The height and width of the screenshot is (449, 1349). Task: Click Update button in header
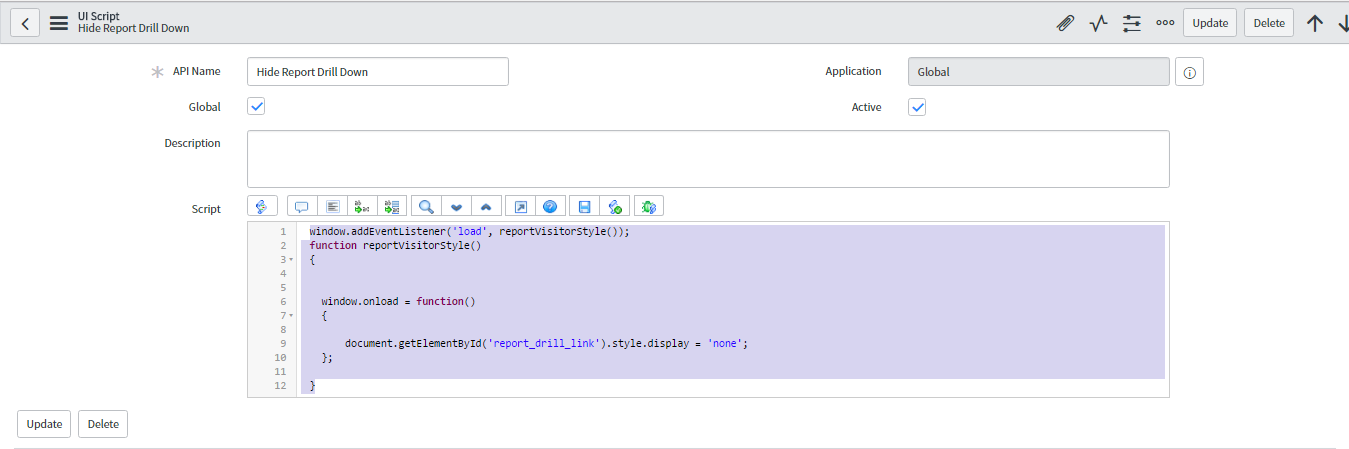click(x=1210, y=23)
